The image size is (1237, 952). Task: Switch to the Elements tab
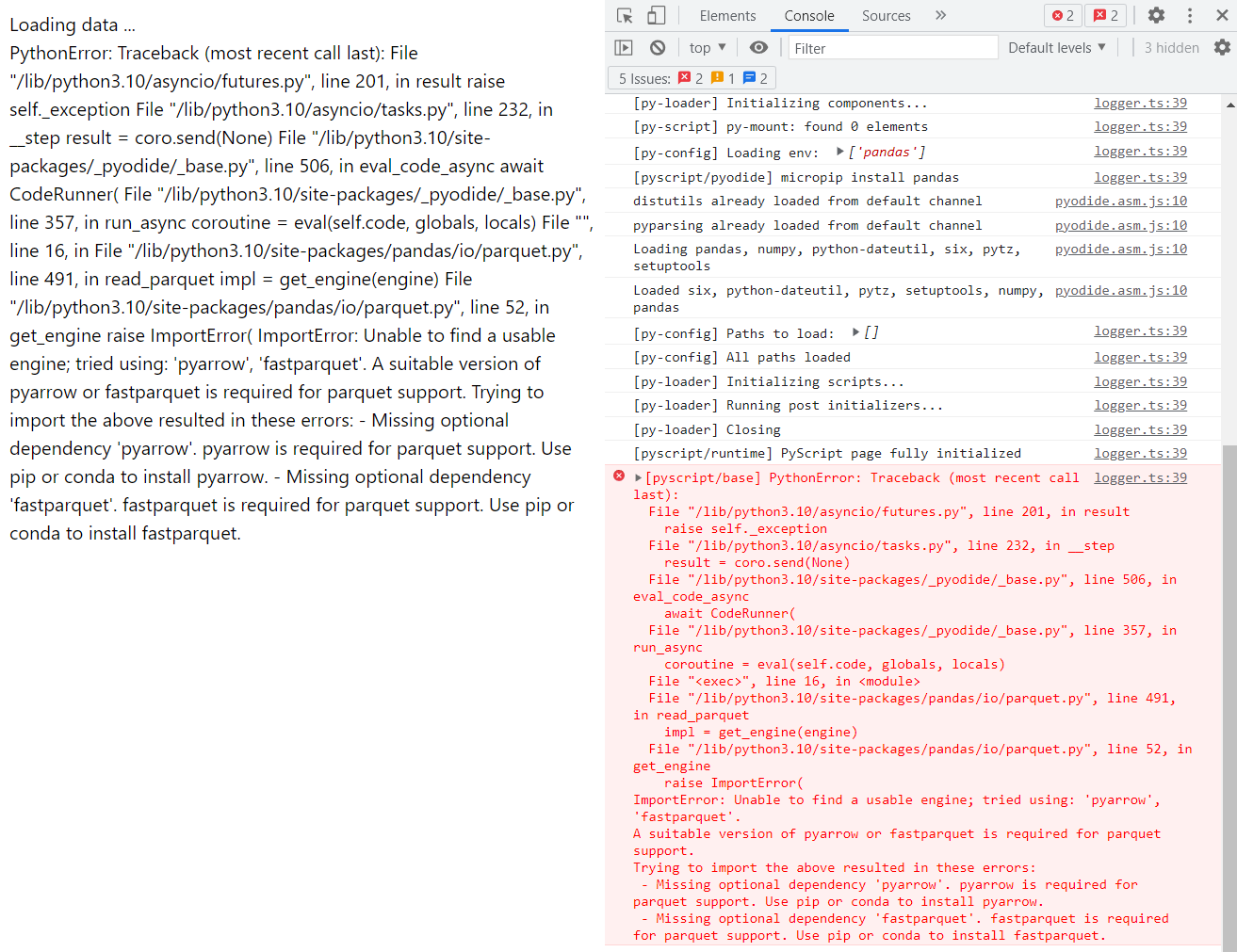click(727, 16)
